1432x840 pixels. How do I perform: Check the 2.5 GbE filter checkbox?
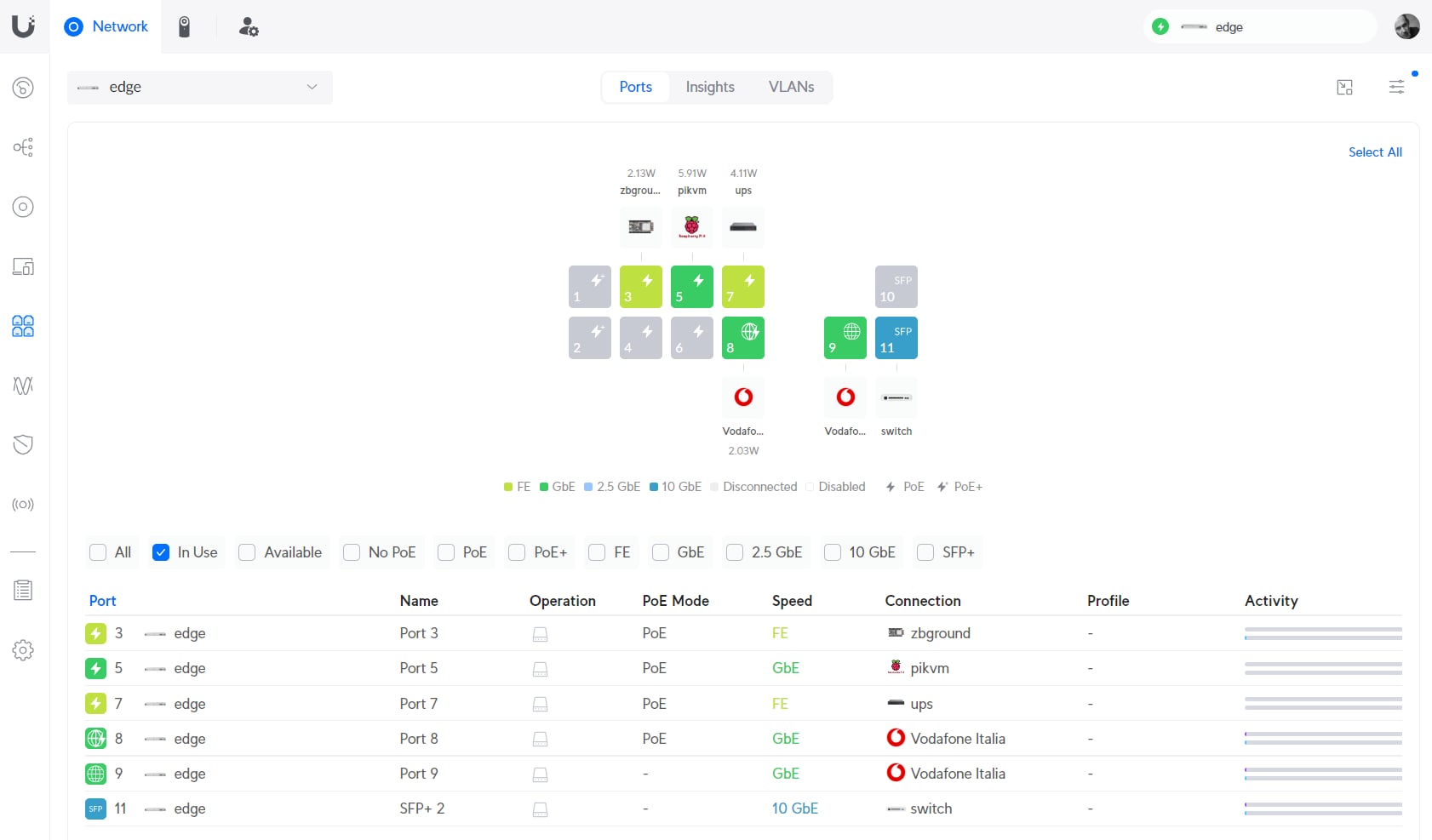(x=735, y=552)
